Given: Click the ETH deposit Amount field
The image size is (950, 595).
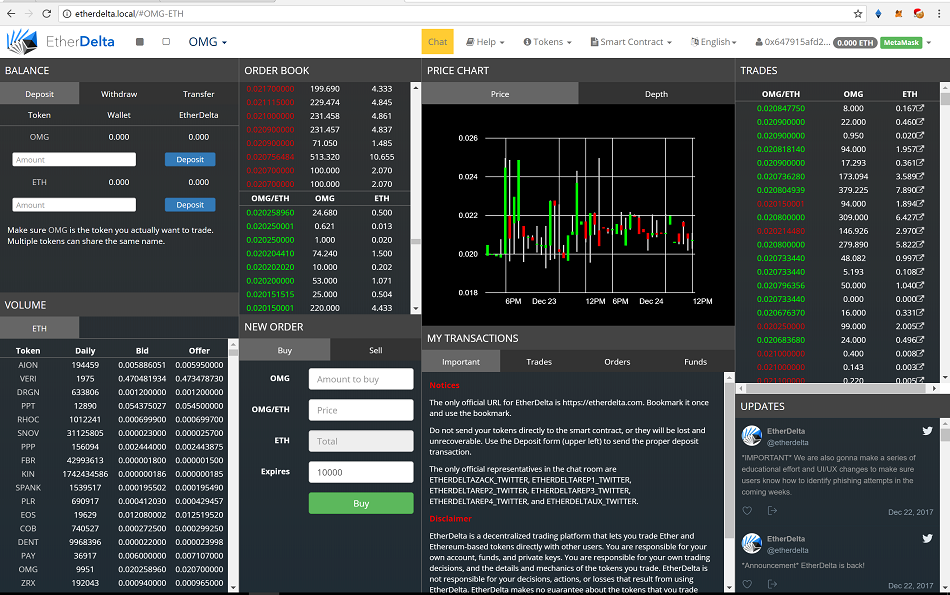Looking at the screenshot, I should (x=74, y=205).
